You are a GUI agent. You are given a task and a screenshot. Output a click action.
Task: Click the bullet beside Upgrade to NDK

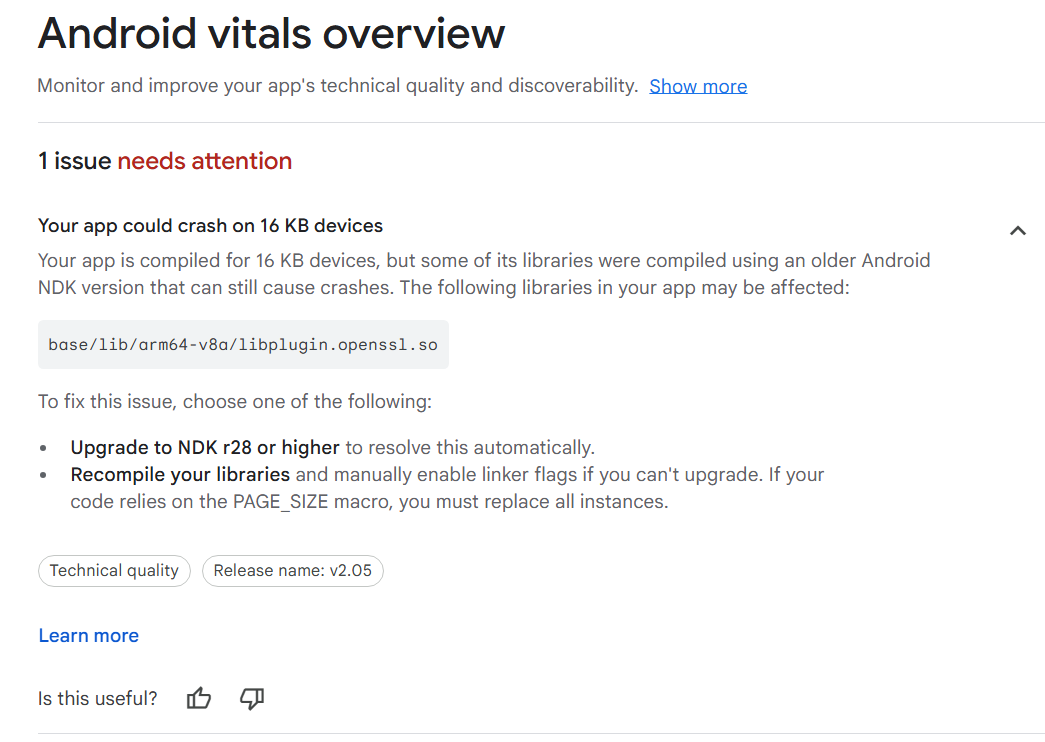pos(43,448)
